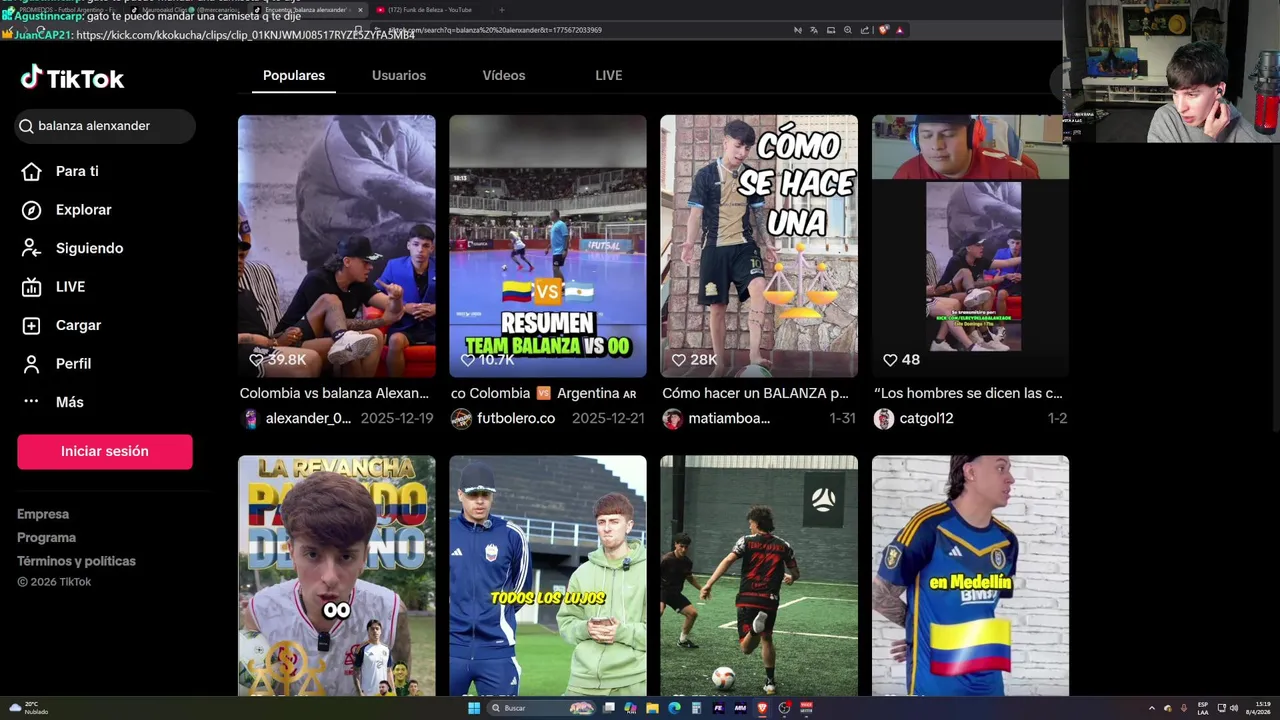Click the TikTok logo

pyautogui.click(x=72, y=78)
